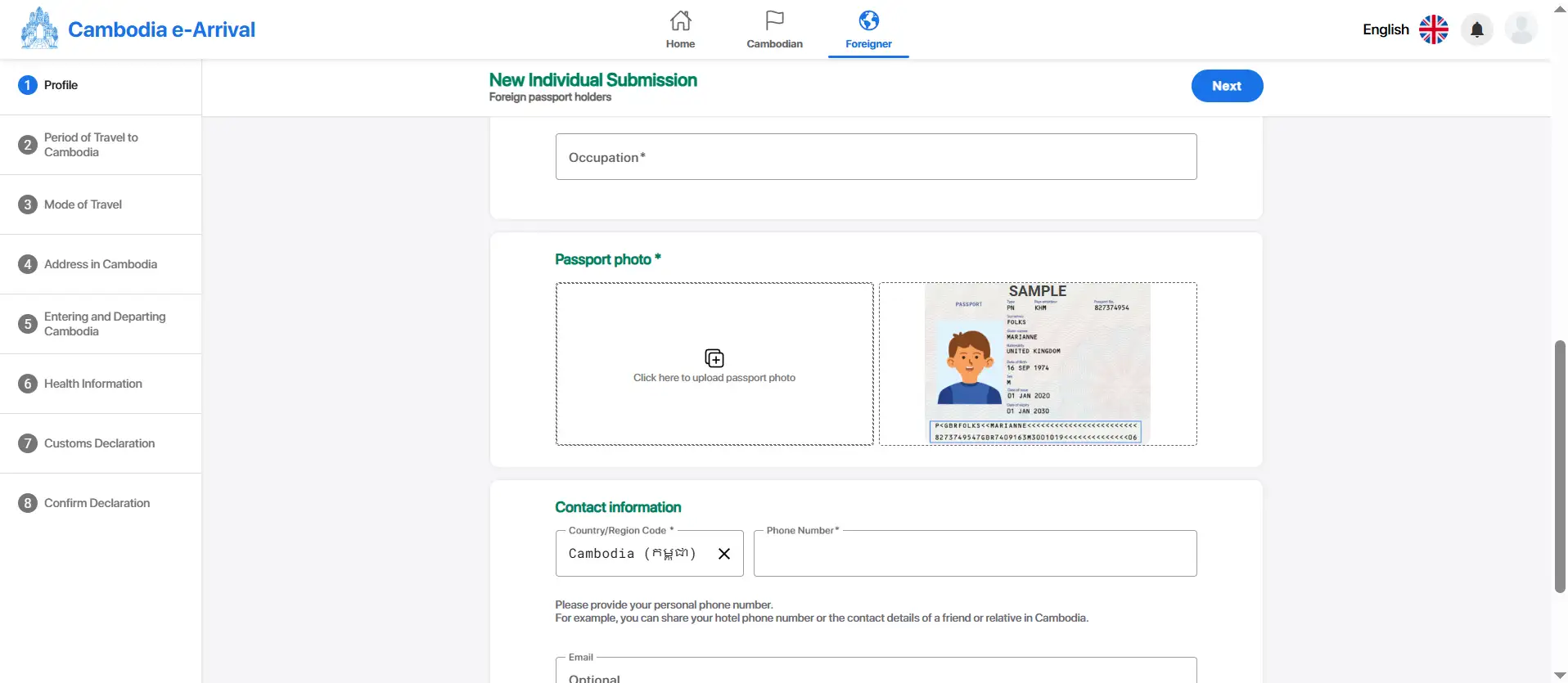The height and width of the screenshot is (683, 1568).
Task: Click the Cambodia e-Arrival title text
Action: (x=161, y=29)
